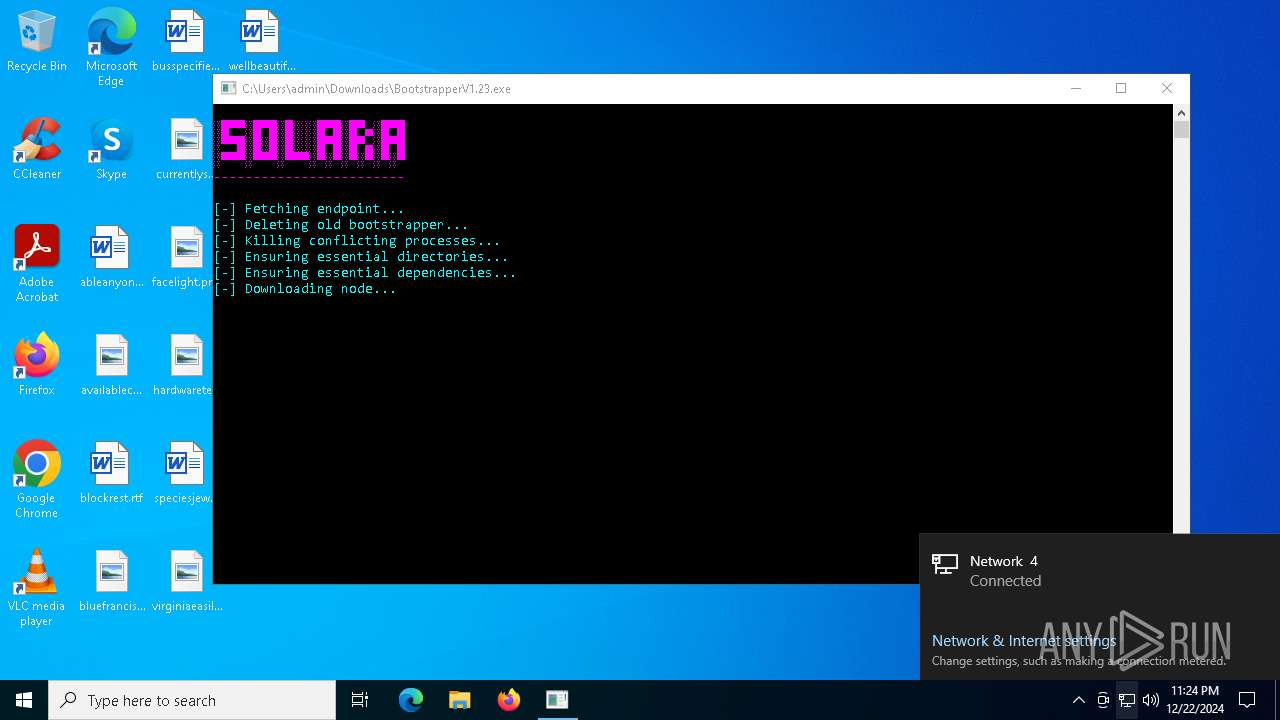Select the virginiaeasil image file icon
The height and width of the screenshot is (720, 1280).
pyautogui.click(x=185, y=582)
